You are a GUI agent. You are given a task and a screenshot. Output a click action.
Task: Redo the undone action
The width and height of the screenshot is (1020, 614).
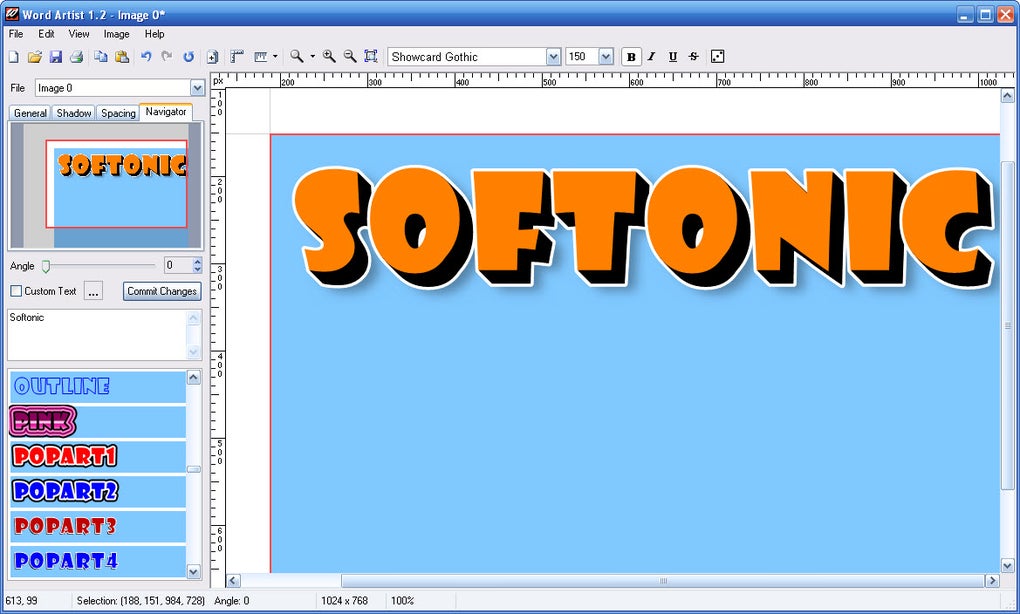coord(167,57)
